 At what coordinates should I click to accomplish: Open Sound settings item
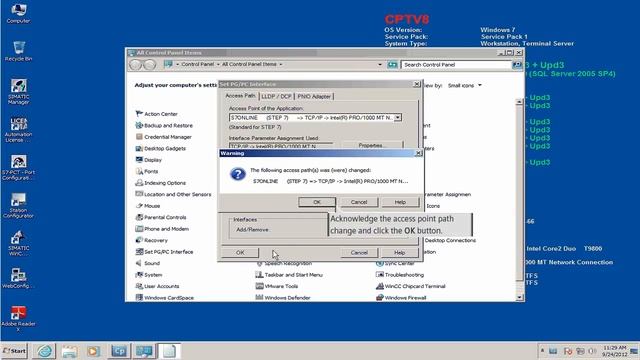click(148, 263)
